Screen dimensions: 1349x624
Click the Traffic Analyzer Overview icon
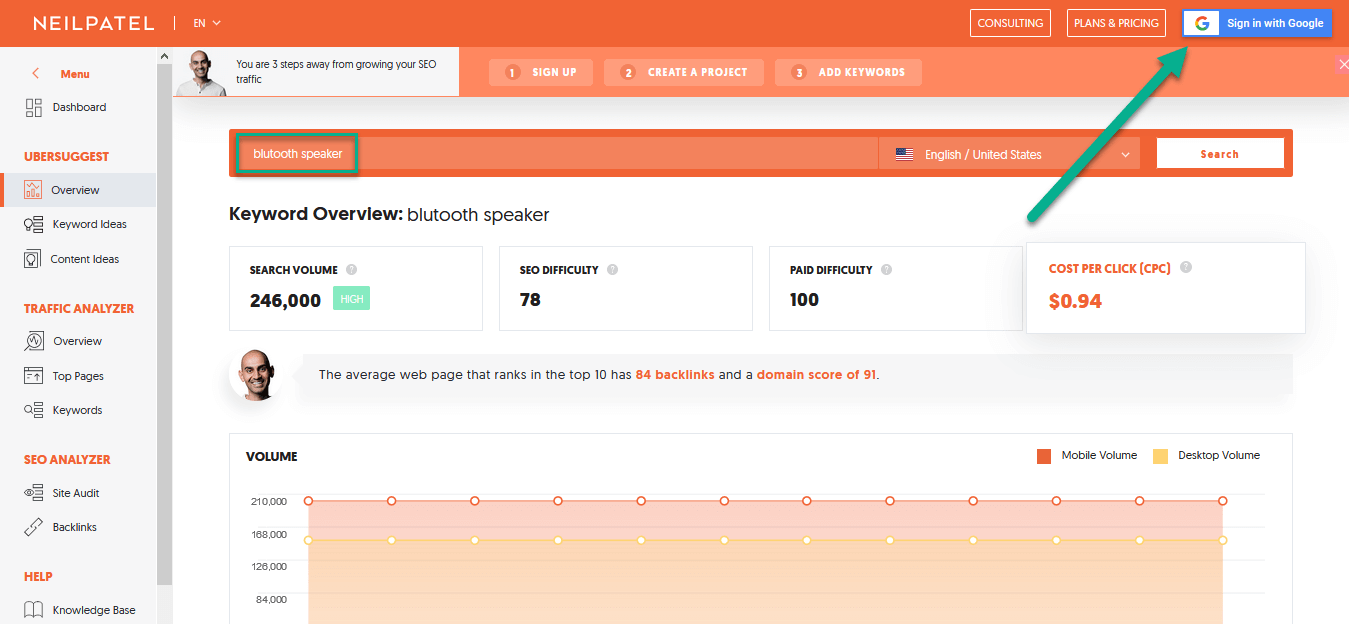pyautogui.click(x=33, y=341)
